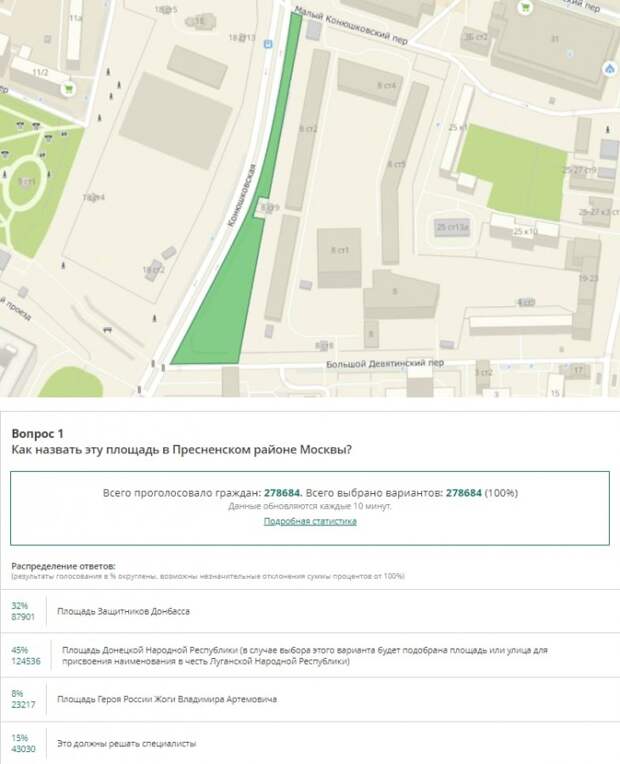Click the blue transit stop icon on Конюшковская
The width and height of the screenshot is (620, 764).
pyautogui.click(x=268, y=44)
